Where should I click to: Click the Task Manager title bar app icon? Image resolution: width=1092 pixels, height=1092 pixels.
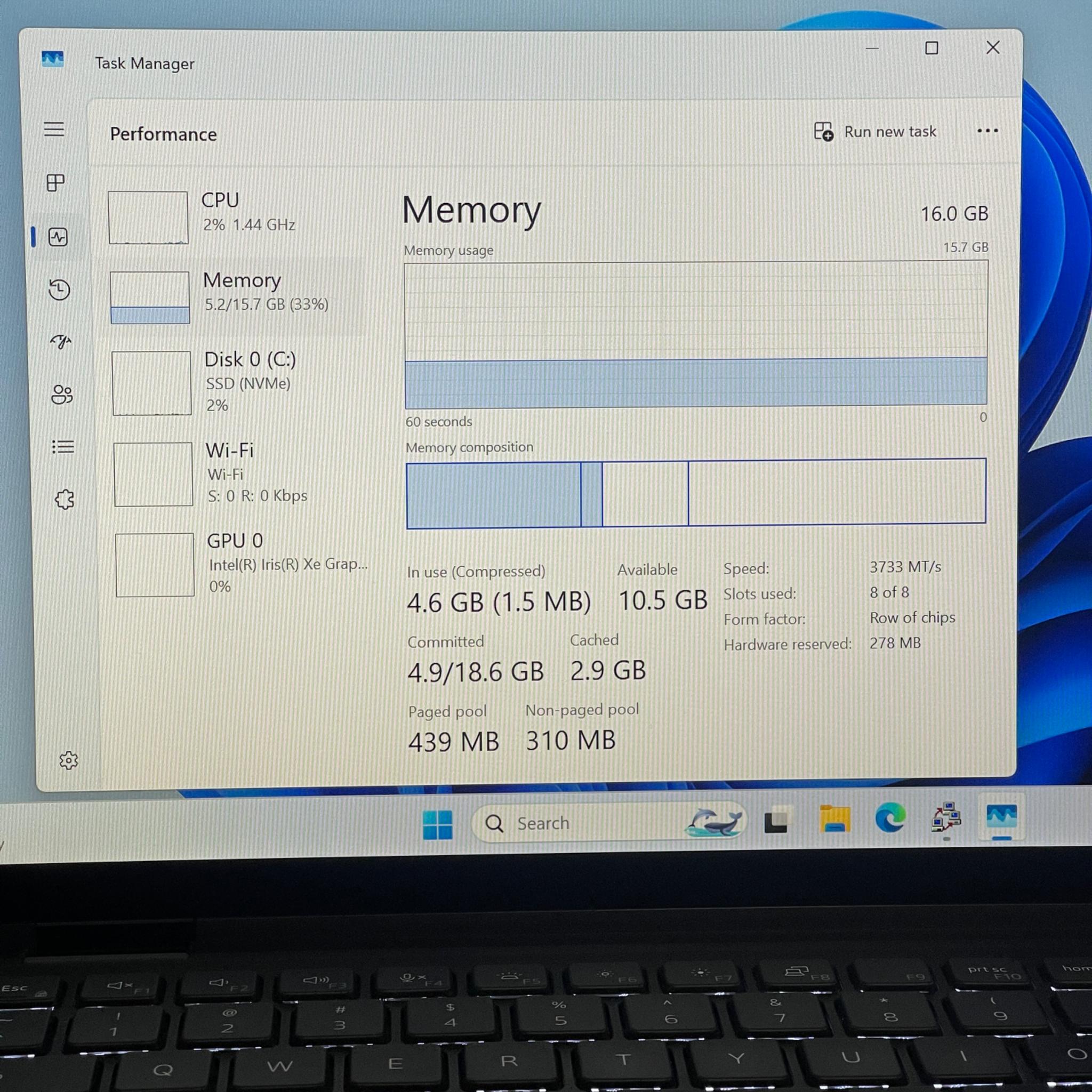(53, 59)
